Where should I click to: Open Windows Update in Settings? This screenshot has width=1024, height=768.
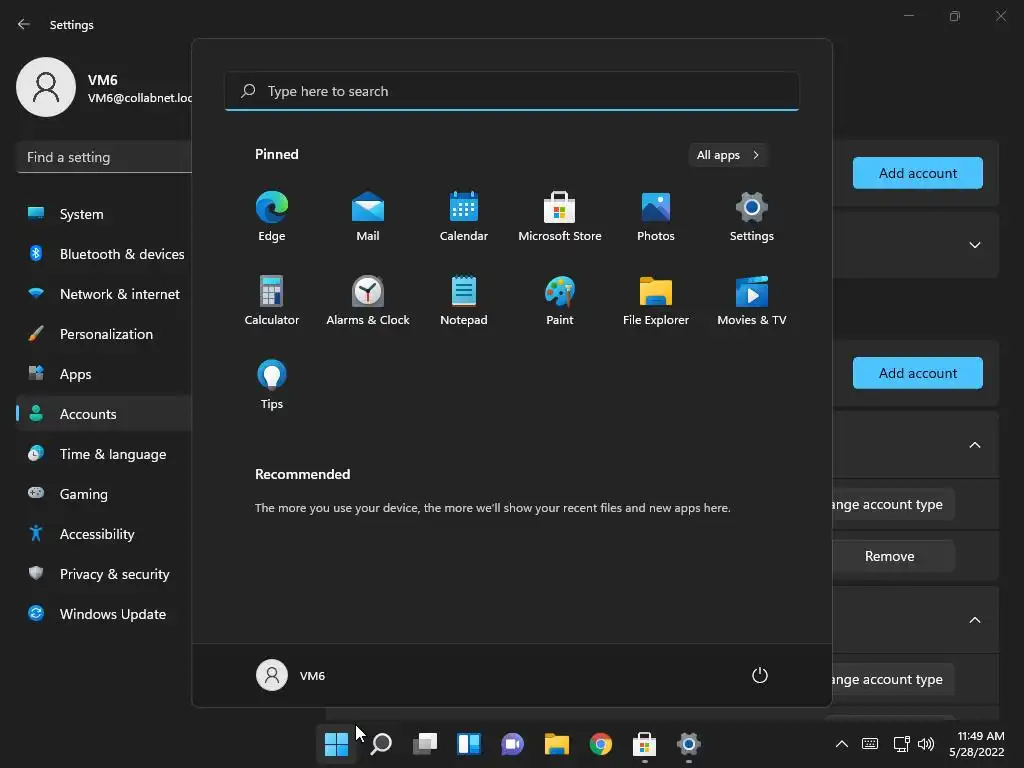coord(104,614)
